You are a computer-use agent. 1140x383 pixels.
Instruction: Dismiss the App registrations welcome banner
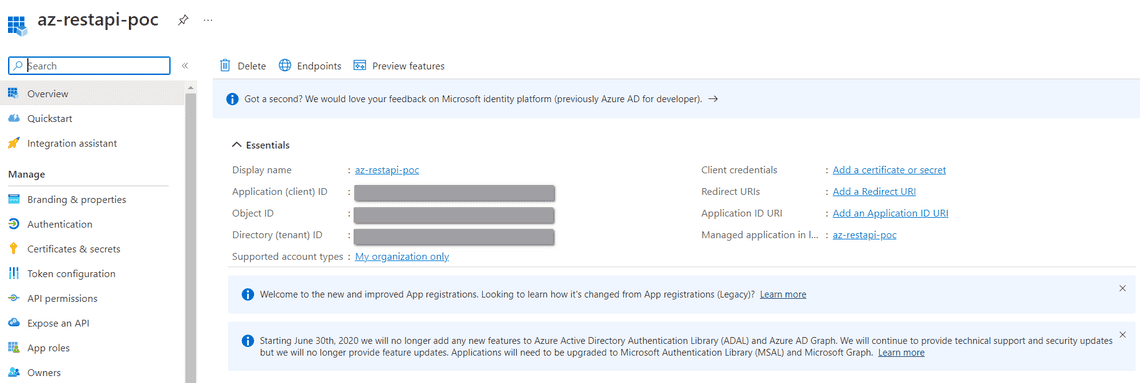[x=1123, y=289]
